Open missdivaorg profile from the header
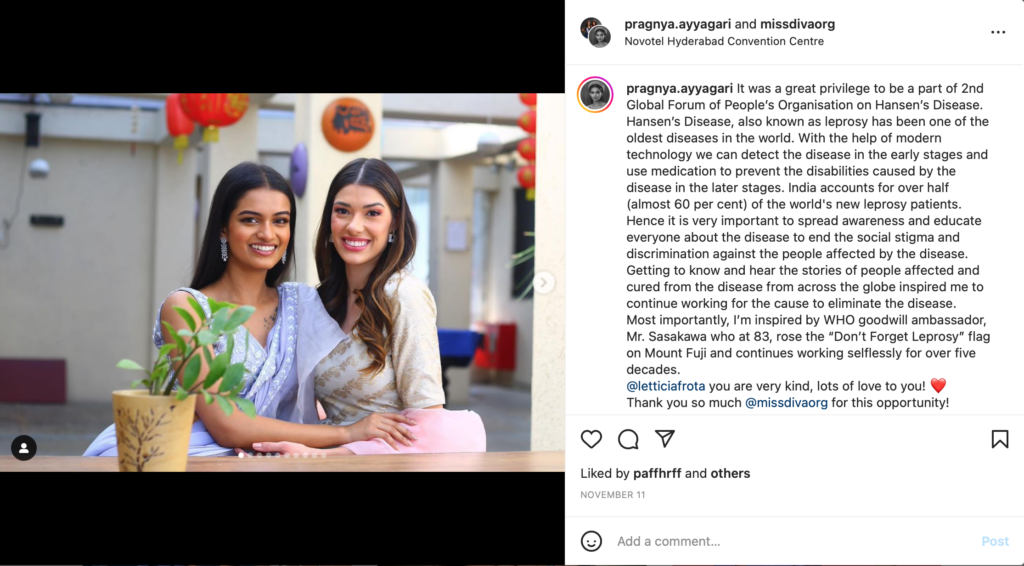 (x=797, y=24)
